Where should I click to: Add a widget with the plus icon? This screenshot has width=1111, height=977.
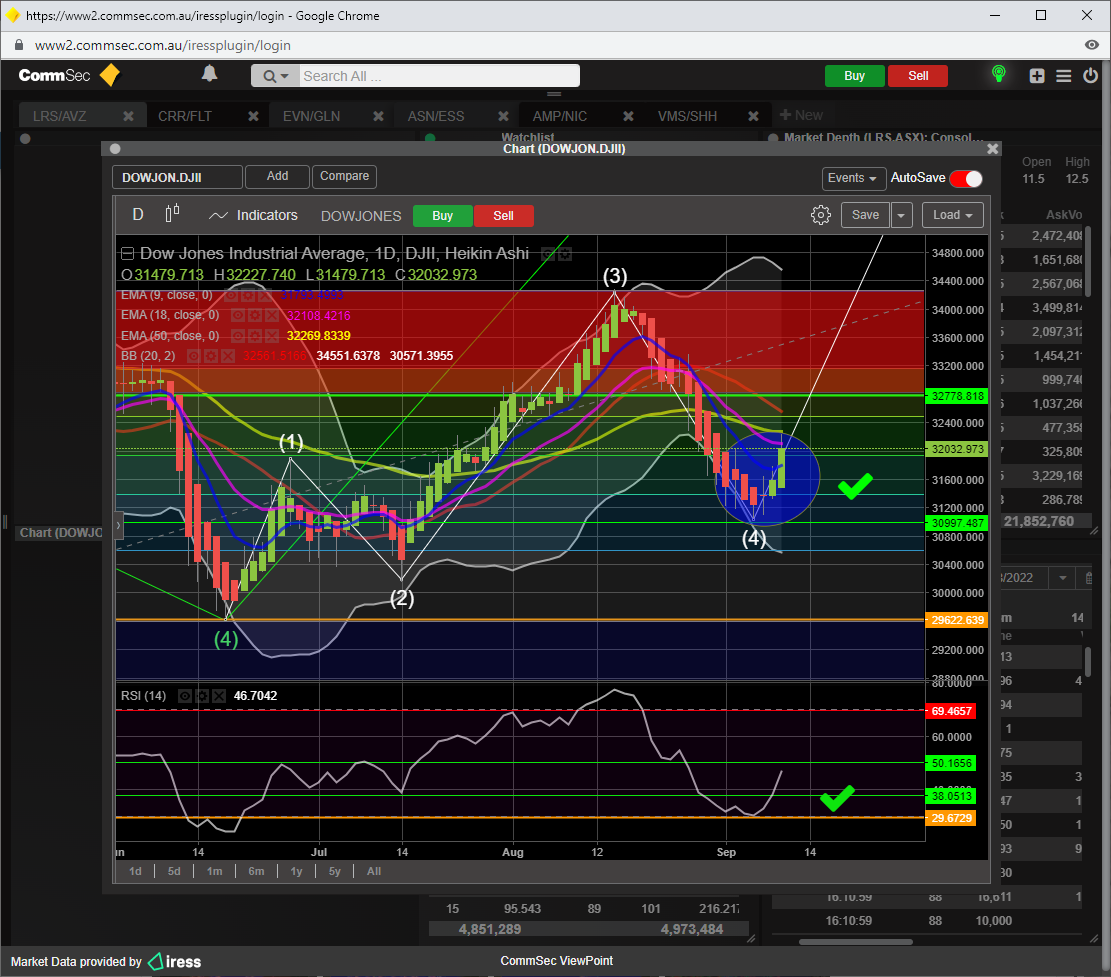[1037, 76]
